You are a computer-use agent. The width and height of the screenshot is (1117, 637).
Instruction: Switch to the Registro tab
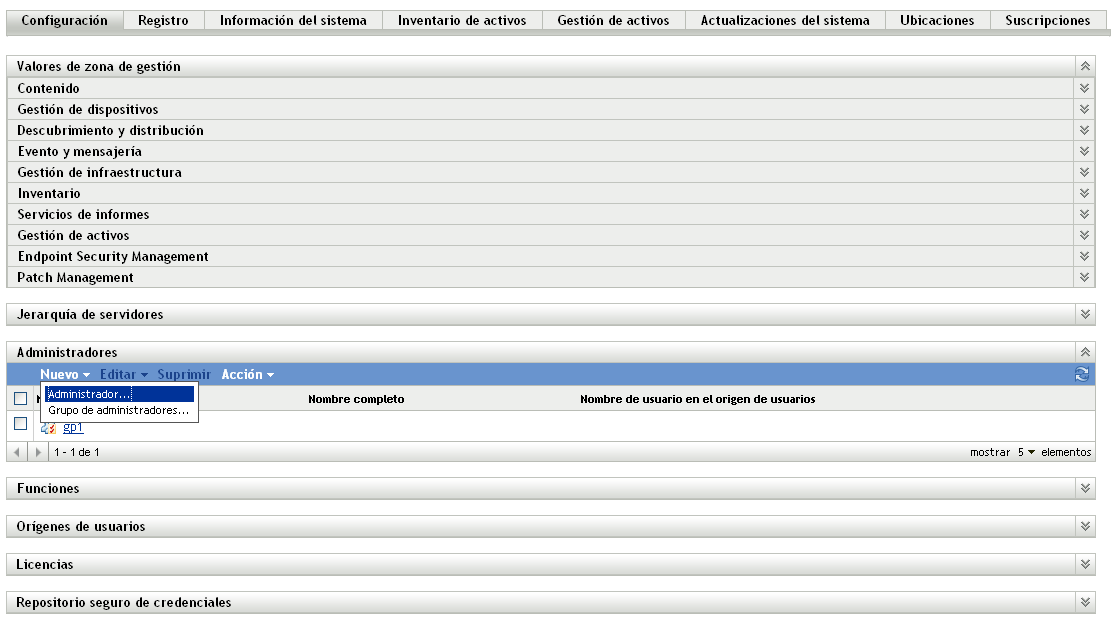[x=164, y=21]
